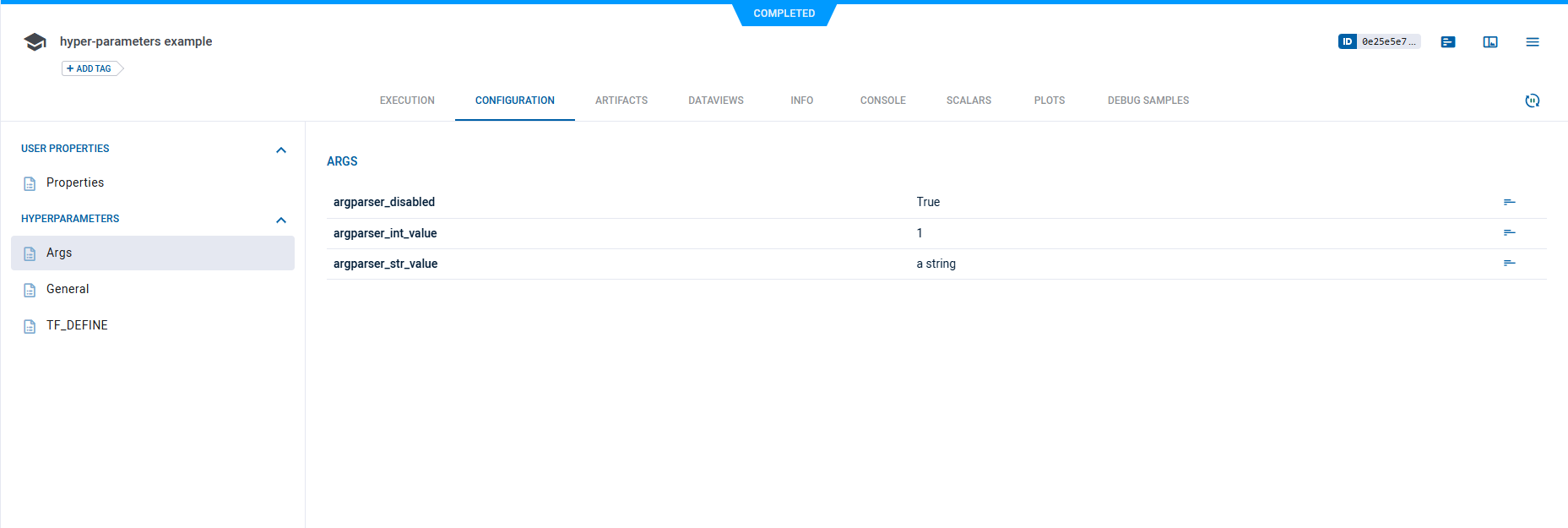The image size is (1568, 528).
Task: Open the Artifacts tab
Action: [621, 101]
